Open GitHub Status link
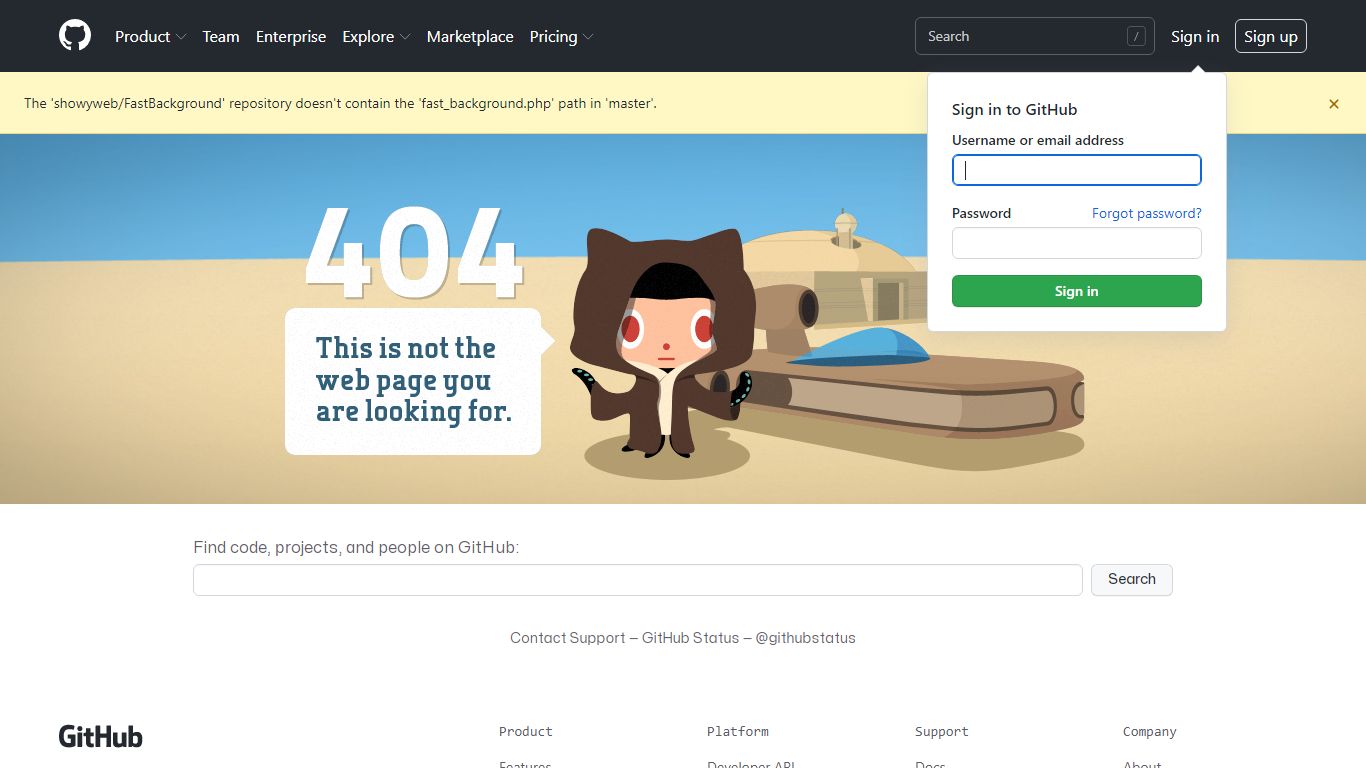Image resolution: width=1366 pixels, height=768 pixels. 690,638
